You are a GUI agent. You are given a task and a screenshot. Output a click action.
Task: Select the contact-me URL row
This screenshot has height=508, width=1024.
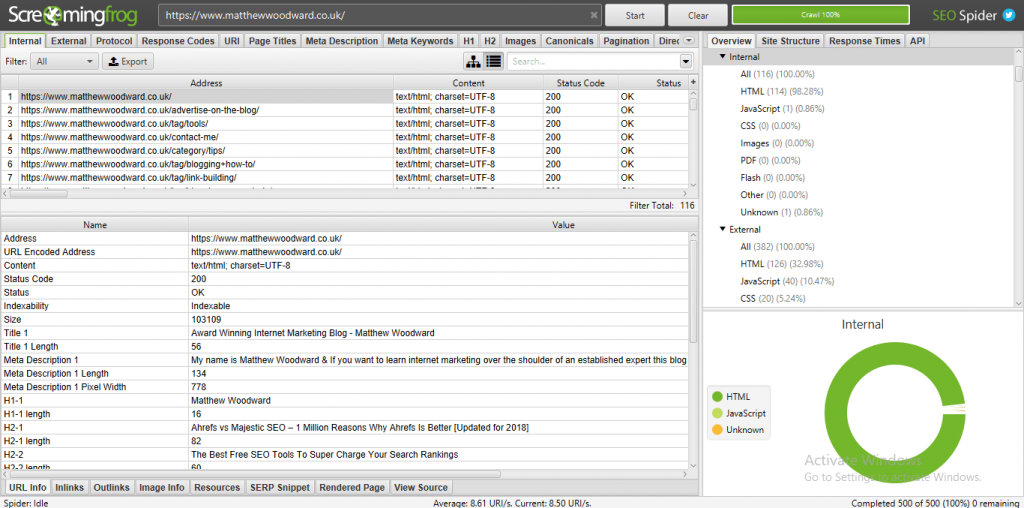click(x=344, y=137)
